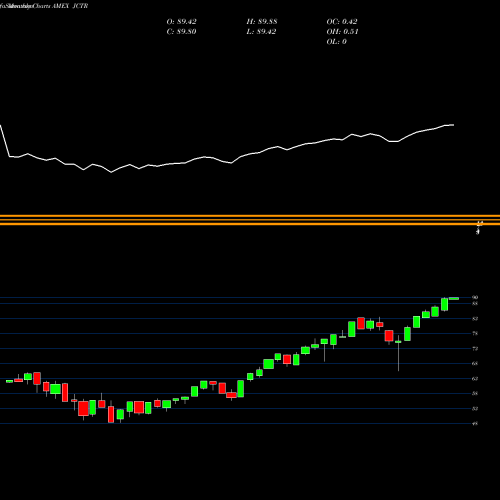The image size is (500, 500).
Task: Select the high price H: 89.88 readout
Action: pos(262,22)
